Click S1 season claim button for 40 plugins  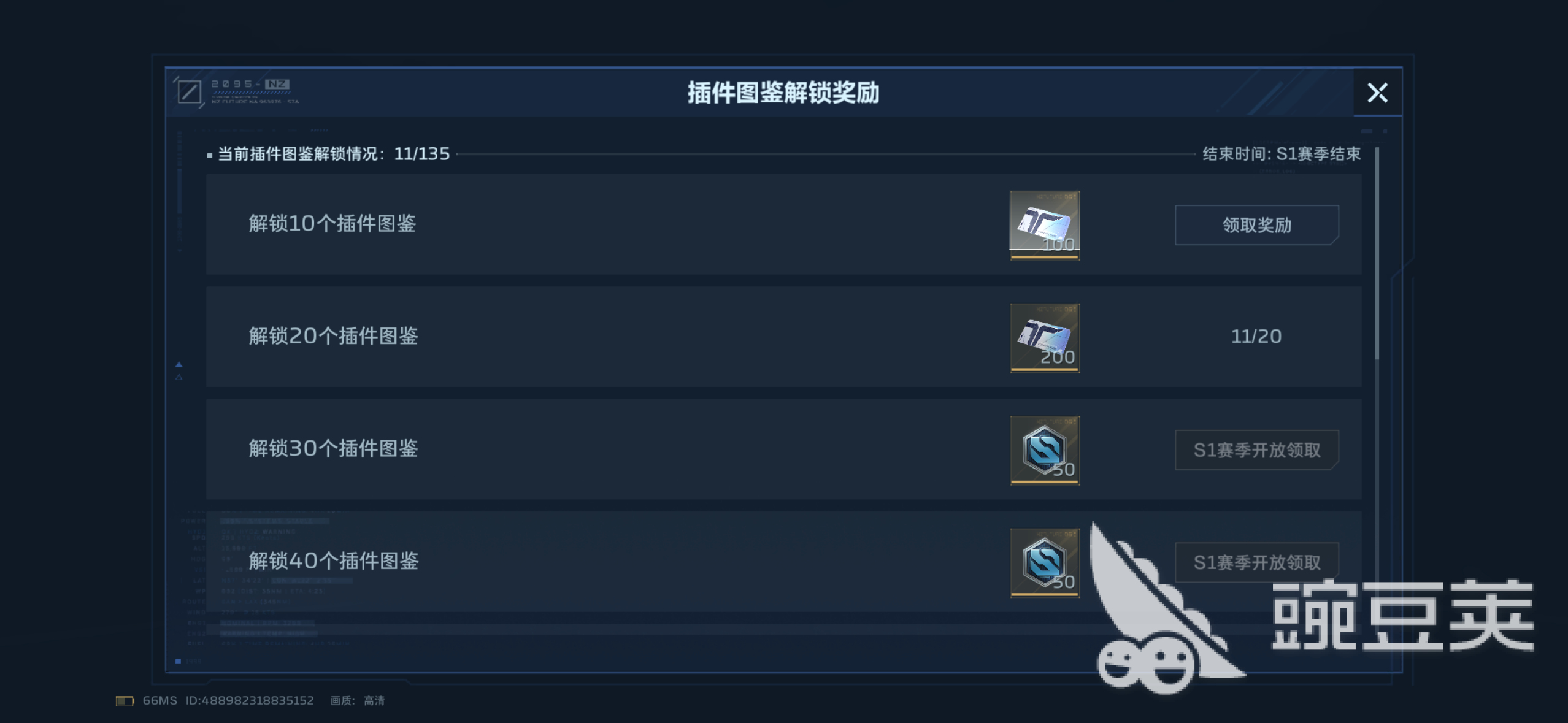point(1256,562)
